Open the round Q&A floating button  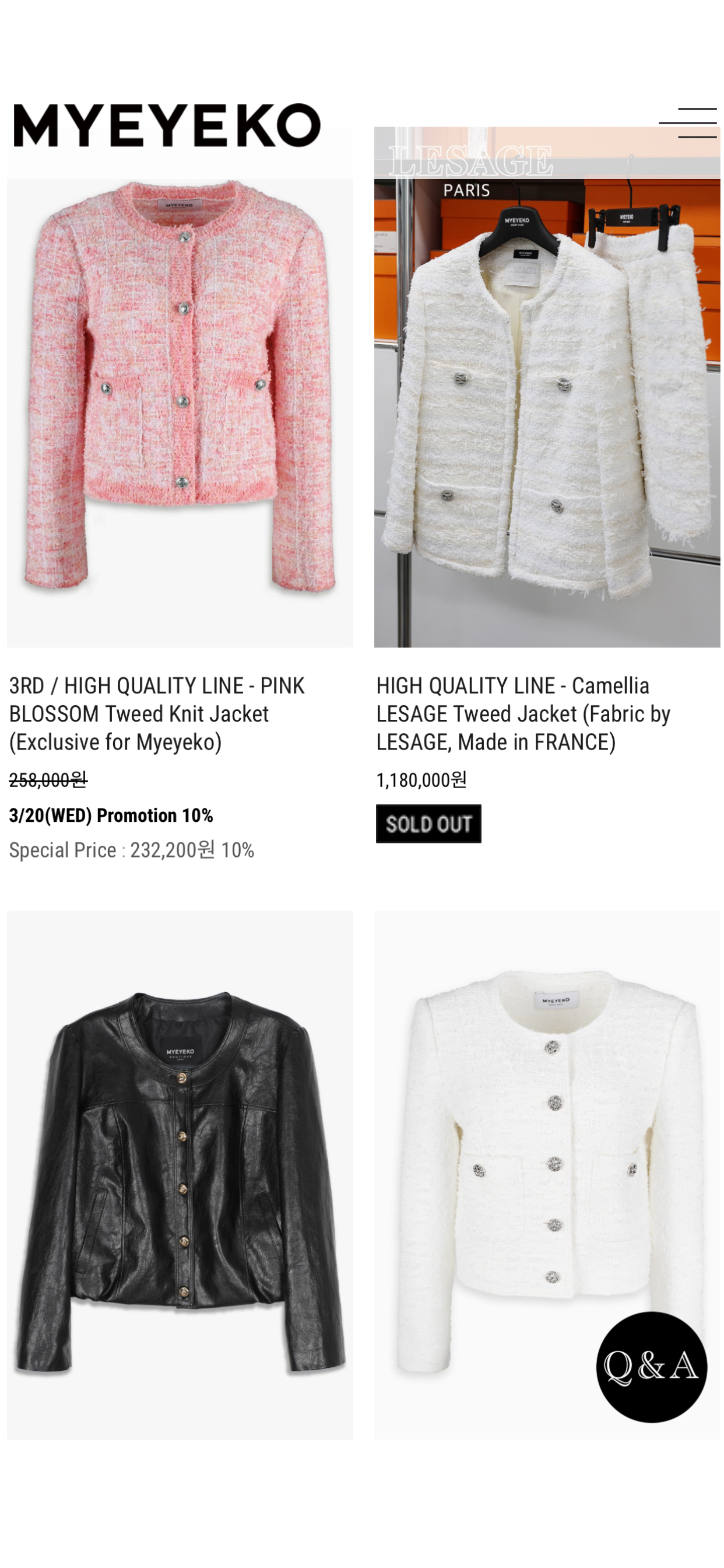[652, 1367]
